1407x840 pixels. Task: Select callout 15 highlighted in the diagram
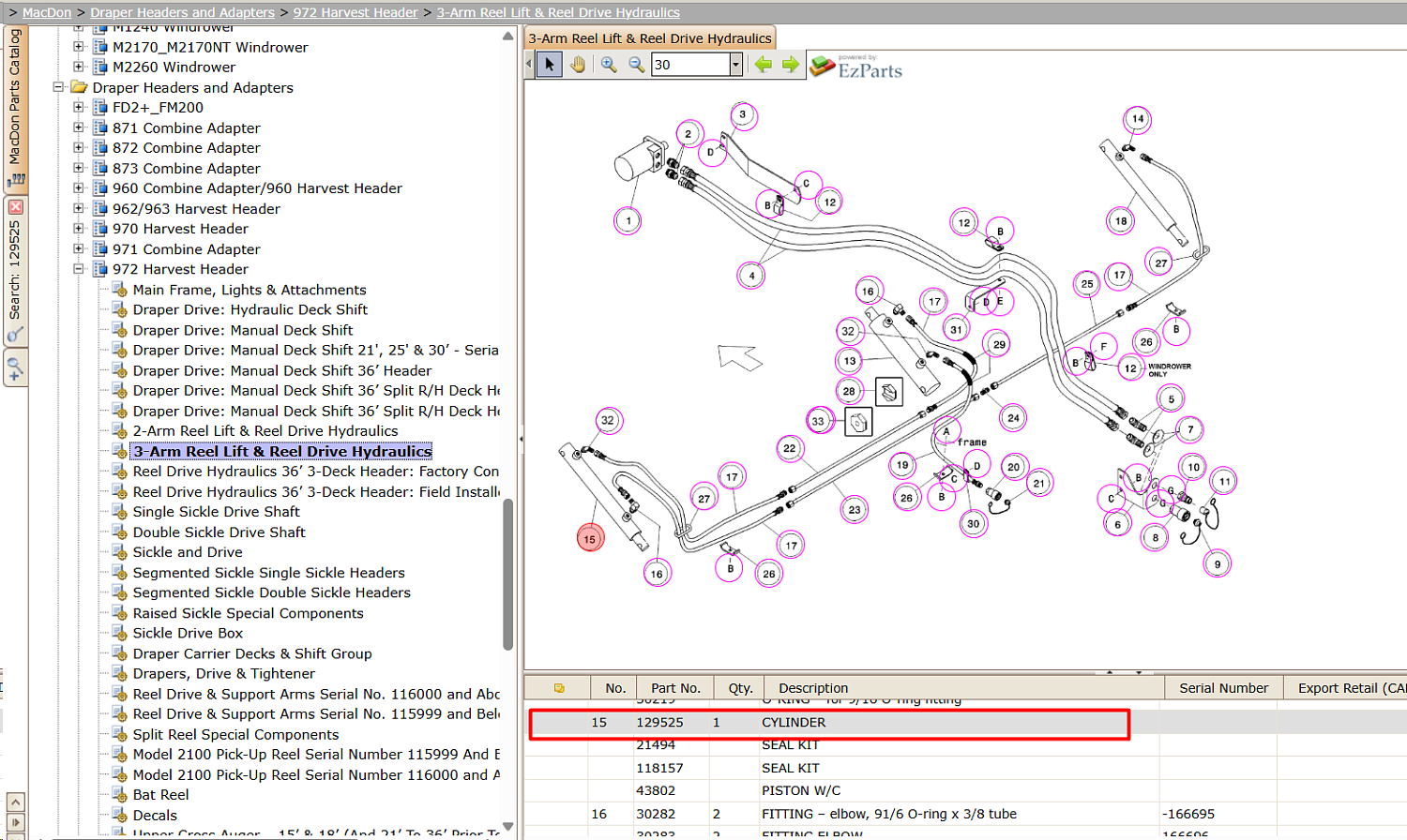point(590,539)
